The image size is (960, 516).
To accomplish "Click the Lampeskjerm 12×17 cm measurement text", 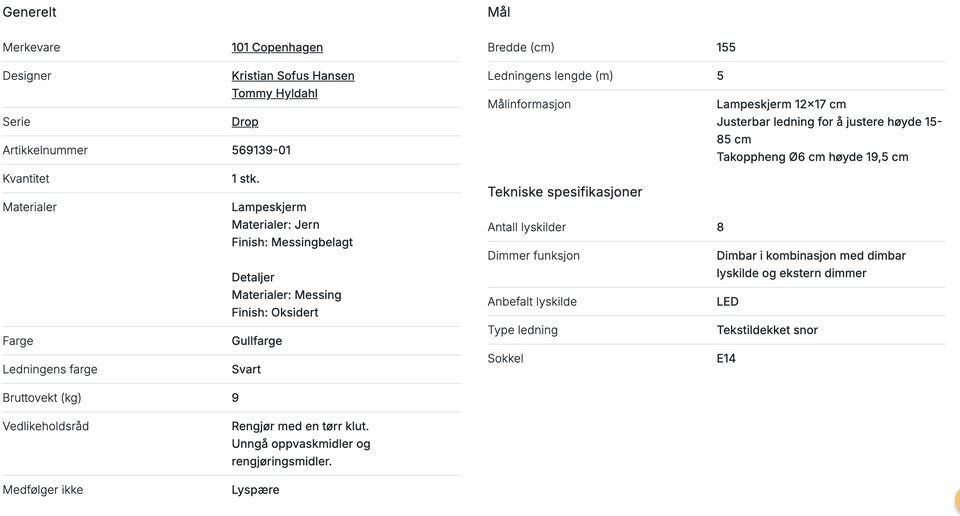I will tap(781, 104).
